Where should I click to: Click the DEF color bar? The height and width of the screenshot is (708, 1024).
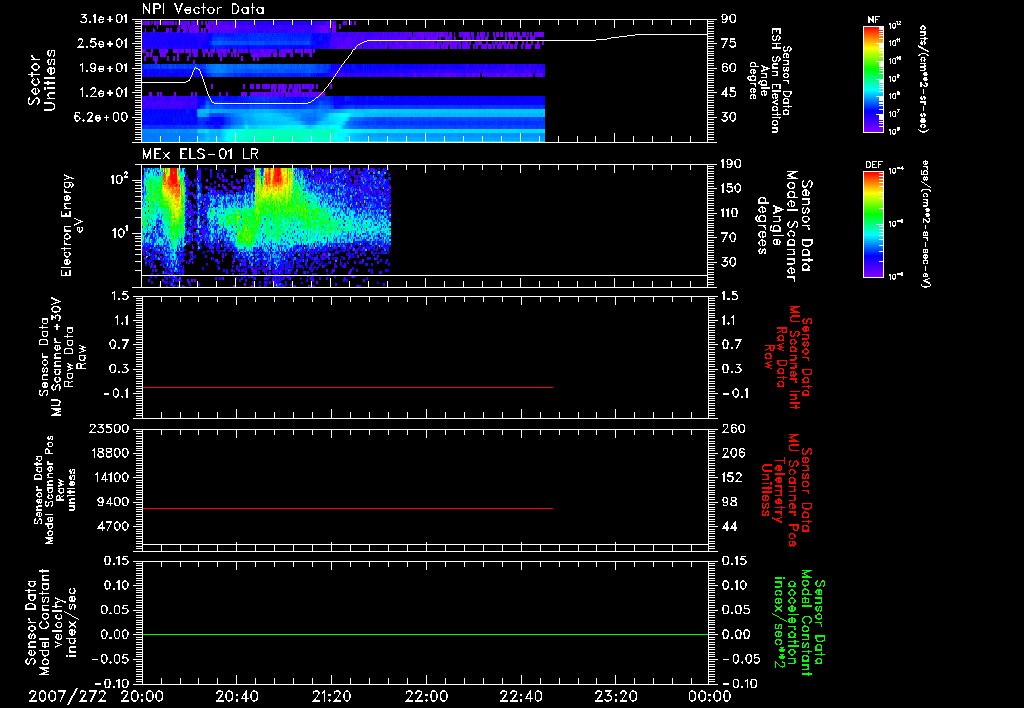(873, 224)
